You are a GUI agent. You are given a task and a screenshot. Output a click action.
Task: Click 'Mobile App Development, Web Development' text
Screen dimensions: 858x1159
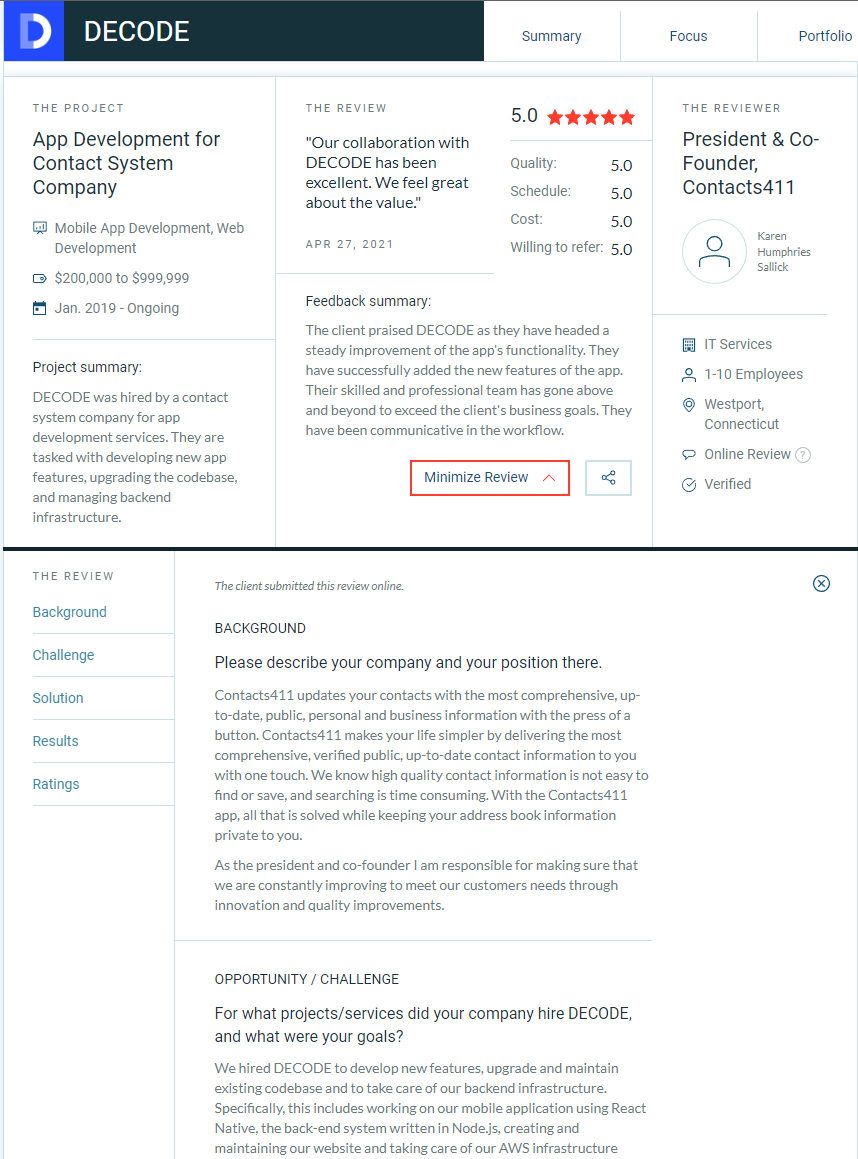[x=149, y=238]
